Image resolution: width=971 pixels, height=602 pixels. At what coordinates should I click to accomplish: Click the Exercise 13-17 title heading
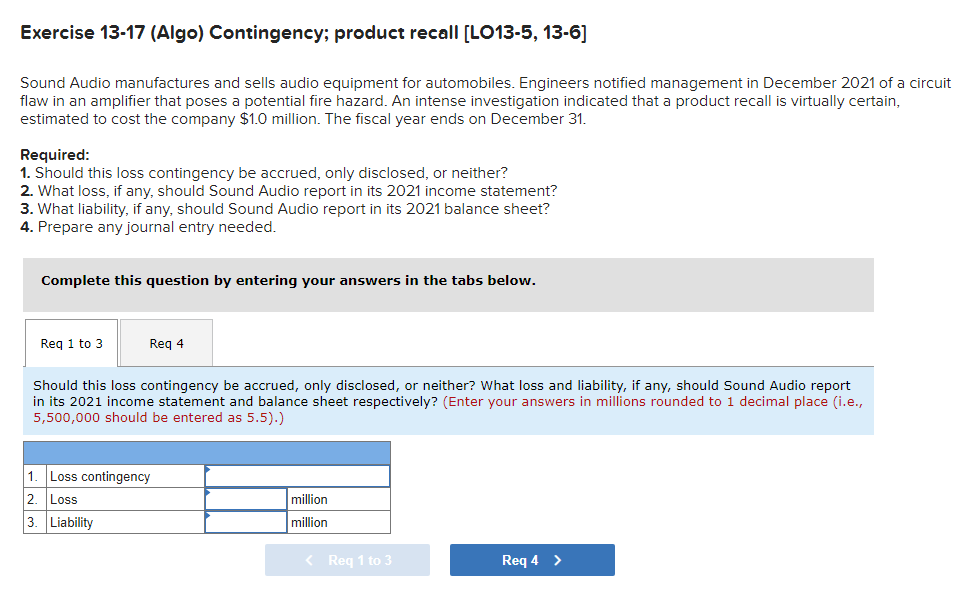point(303,32)
